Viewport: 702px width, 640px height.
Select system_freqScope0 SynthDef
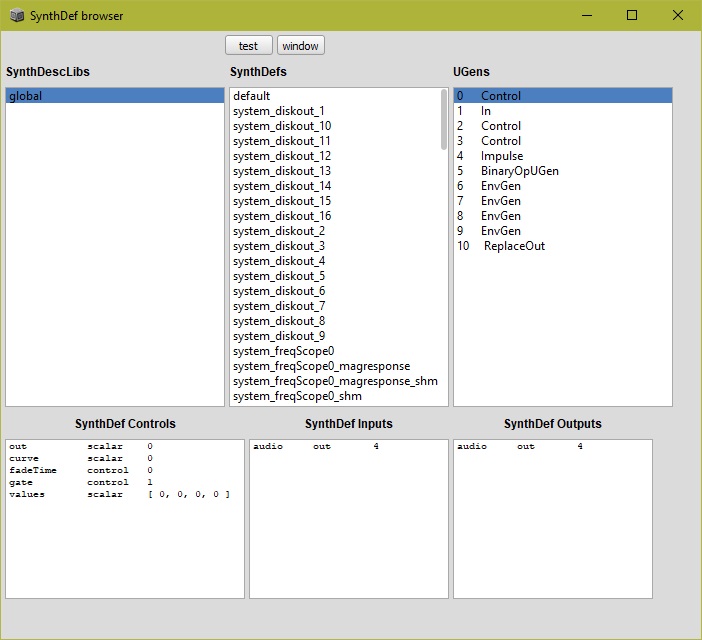point(335,351)
